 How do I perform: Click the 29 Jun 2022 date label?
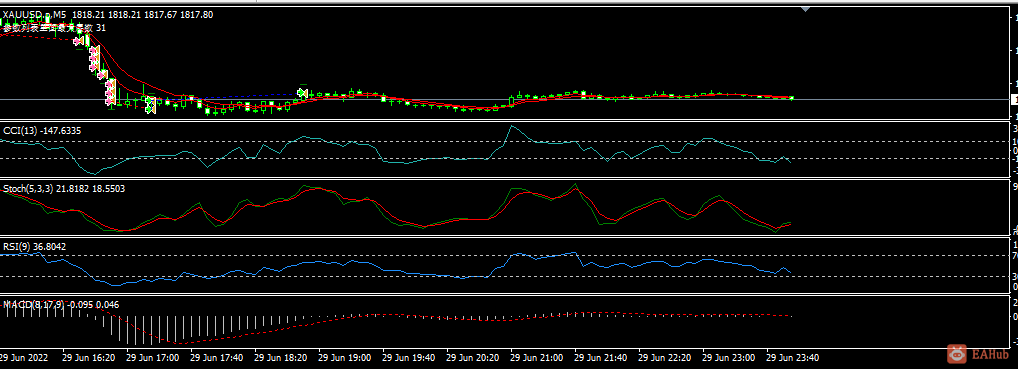pyautogui.click(x=23, y=357)
